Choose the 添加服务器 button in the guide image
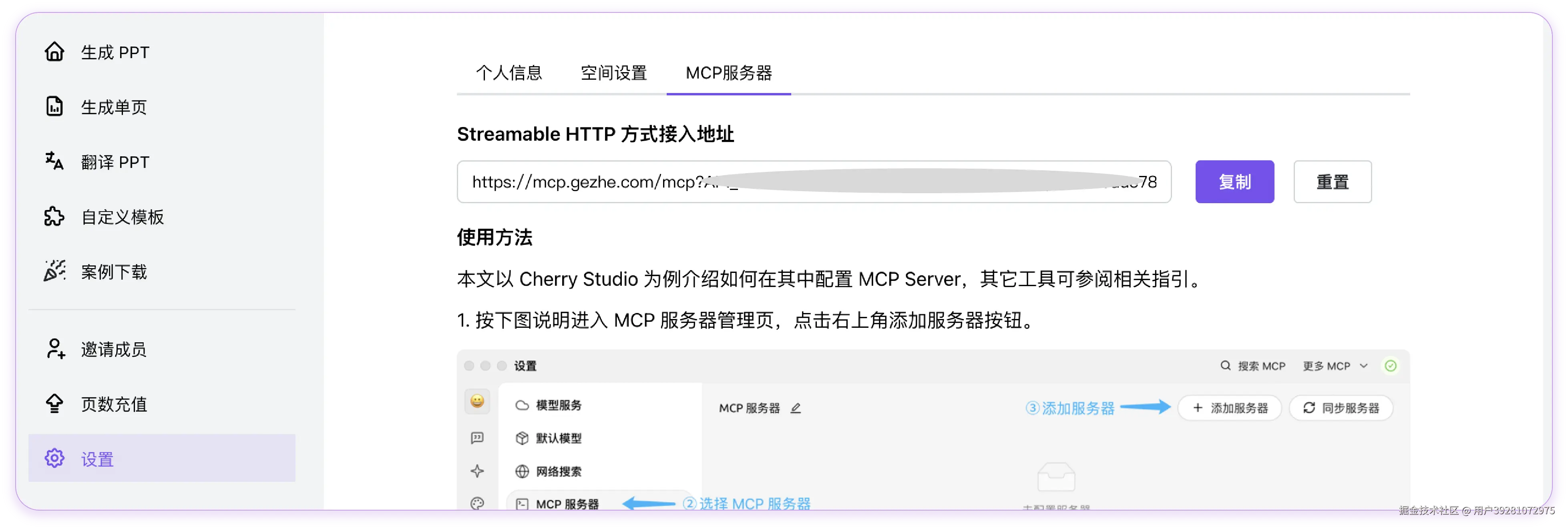The width and height of the screenshot is (1568, 529). [1230, 408]
